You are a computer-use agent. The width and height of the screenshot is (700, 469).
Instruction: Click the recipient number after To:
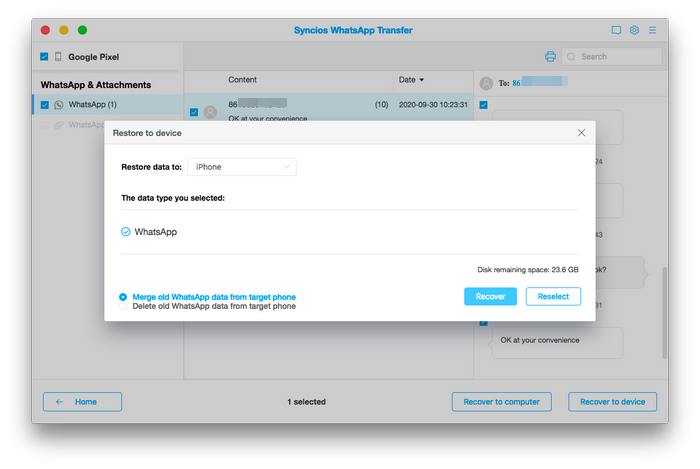pos(539,83)
